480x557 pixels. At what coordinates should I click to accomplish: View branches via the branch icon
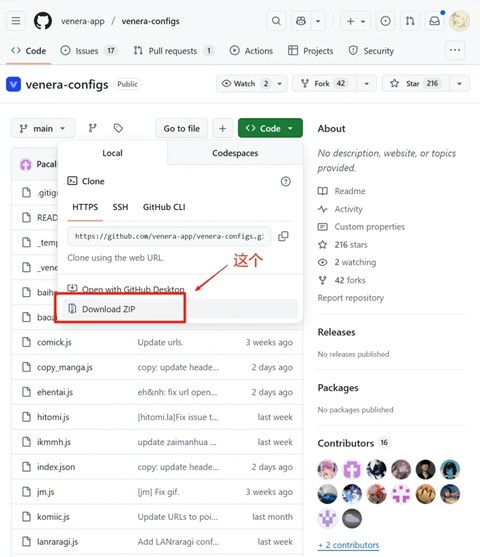(x=93, y=128)
